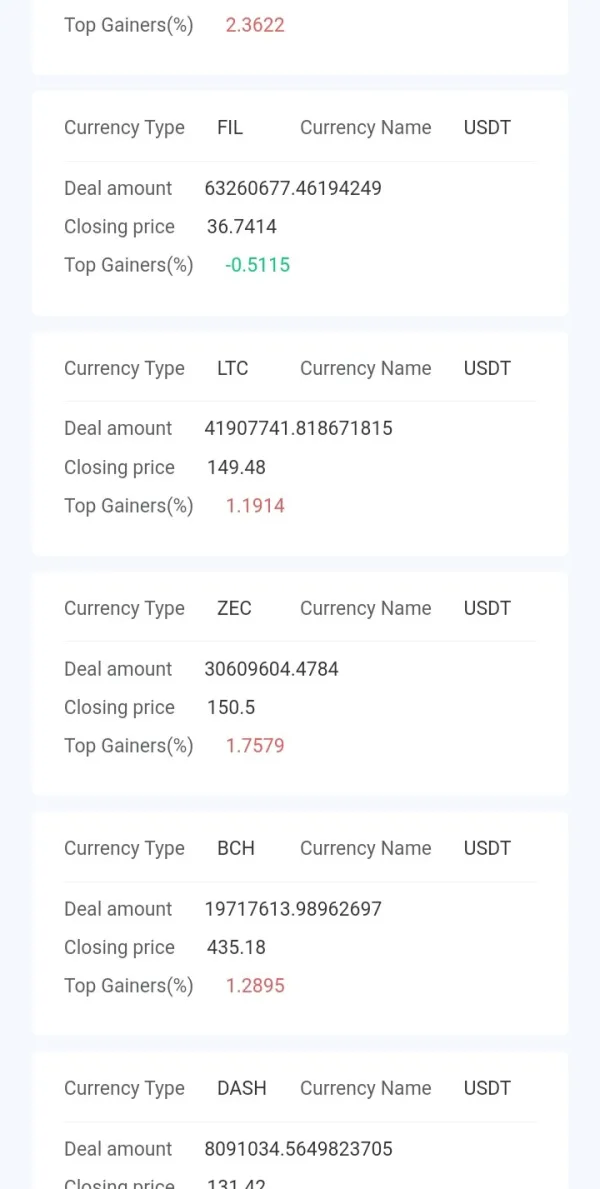Select FIL closing price 36.7414
This screenshot has height=1189, width=600.
[x=242, y=227]
